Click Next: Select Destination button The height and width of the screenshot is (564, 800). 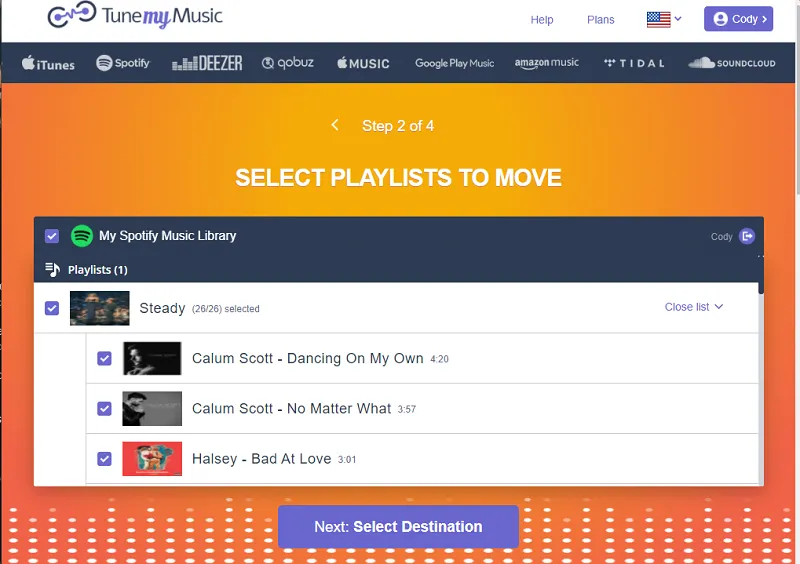[x=398, y=526]
